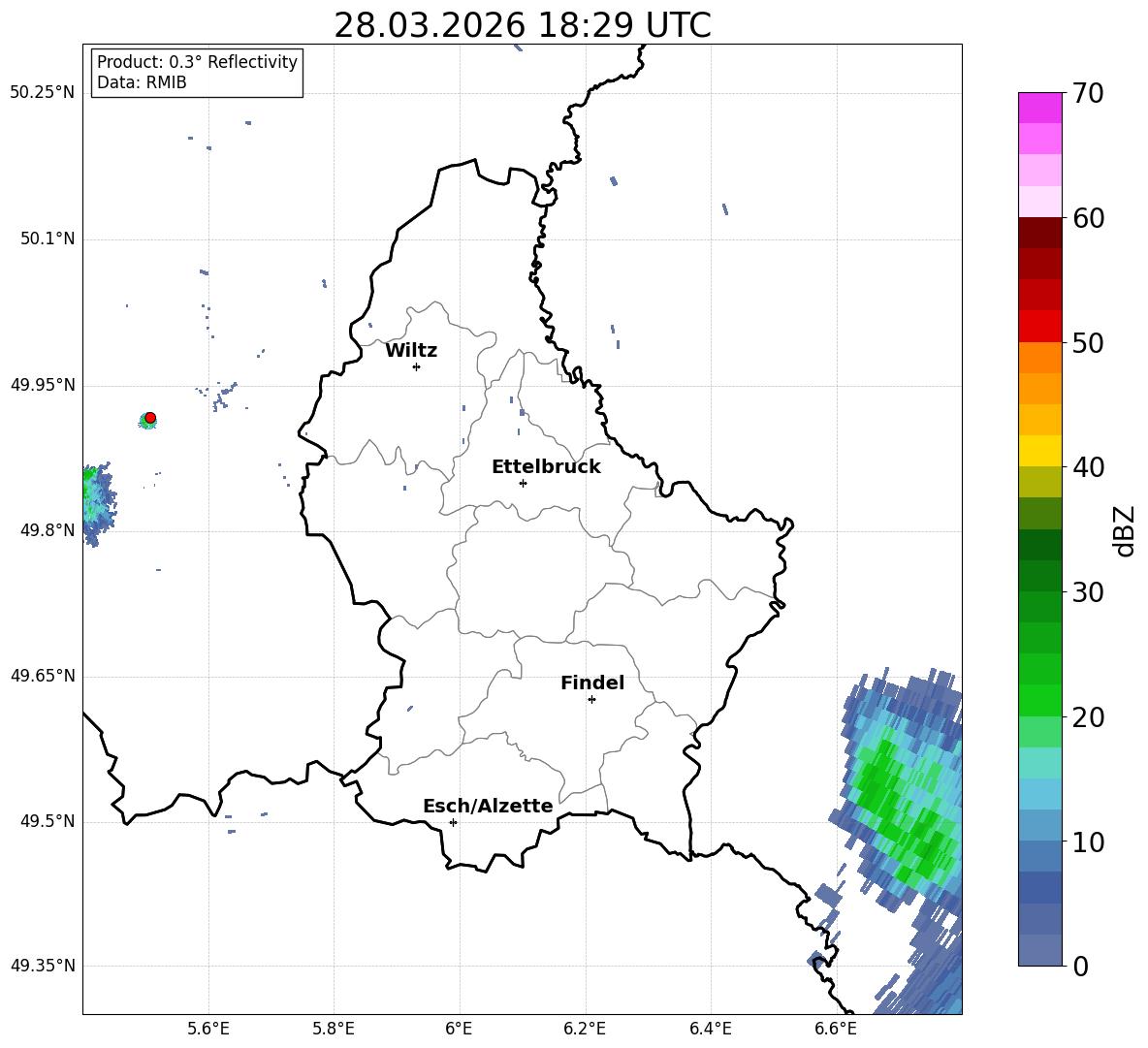This screenshot has width=1148, height=1048.
Task: Click the colorbar tick value 30
Action: [x=1088, y=592]
